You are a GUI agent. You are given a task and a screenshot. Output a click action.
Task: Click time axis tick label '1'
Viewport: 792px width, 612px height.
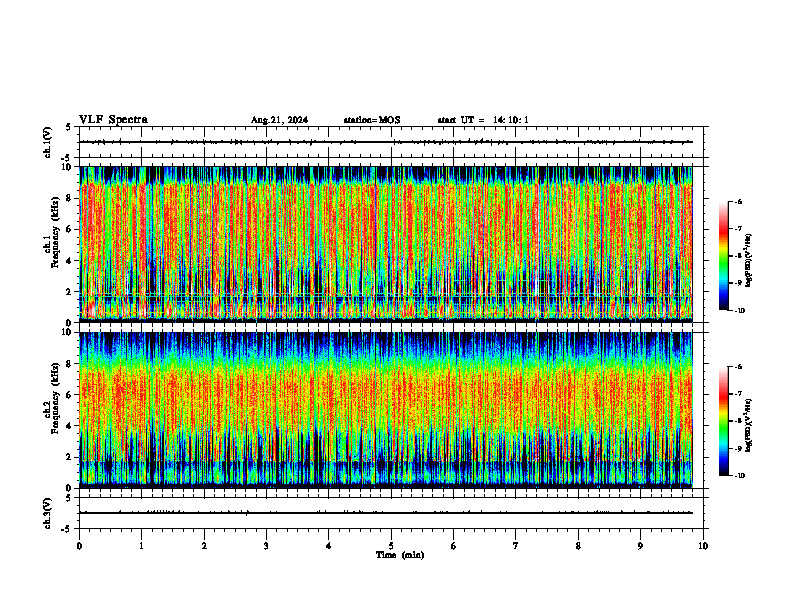pyautogui.click(x=141, y=546)
